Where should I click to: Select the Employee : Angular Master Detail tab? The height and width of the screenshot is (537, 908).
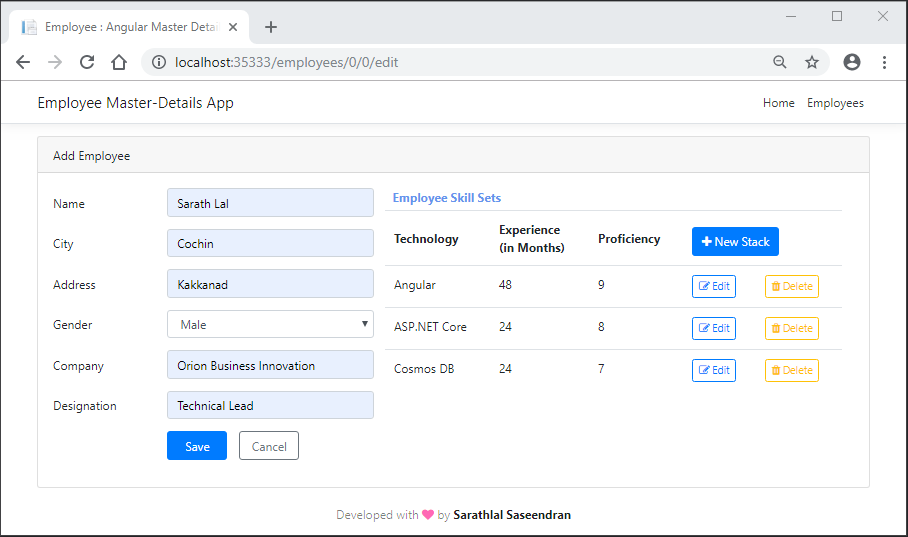[129, 27]
